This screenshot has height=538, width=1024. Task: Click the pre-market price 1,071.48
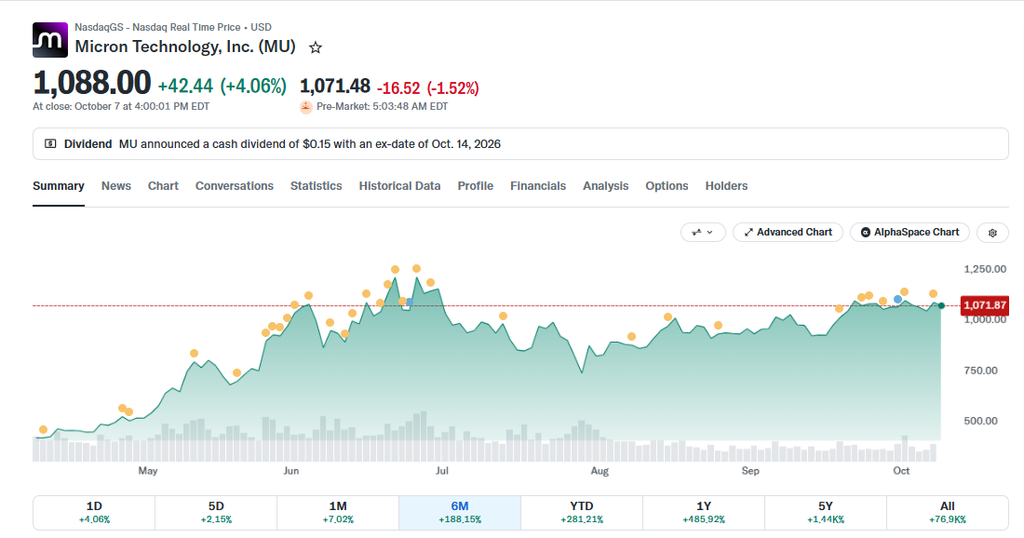click(335, 86)
